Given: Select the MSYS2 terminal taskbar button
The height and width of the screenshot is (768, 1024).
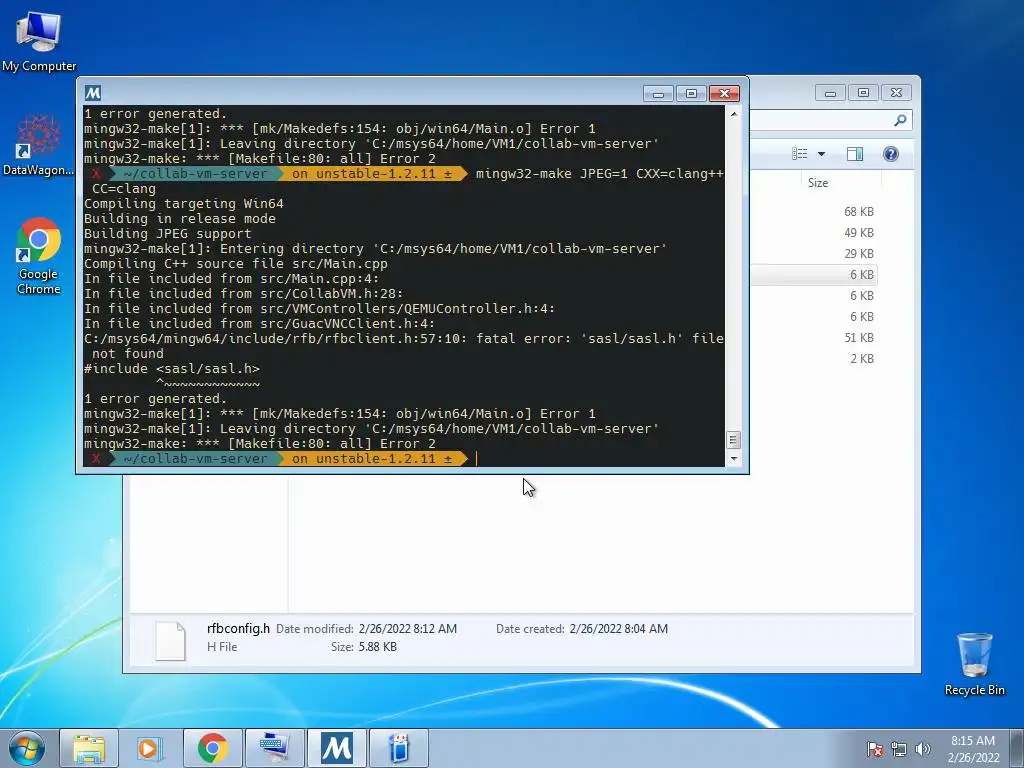Looking at the screenshot, I should click(336, 748).
